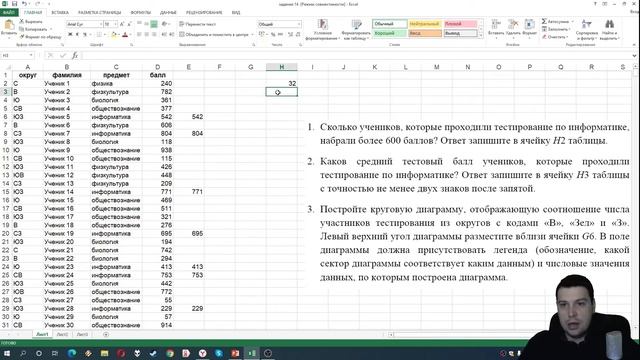Open the Name Box dropdown arrow
Image resolution: width=640 pixels, height=360 pixels.
pyautogui.click(x=31, y=55)
